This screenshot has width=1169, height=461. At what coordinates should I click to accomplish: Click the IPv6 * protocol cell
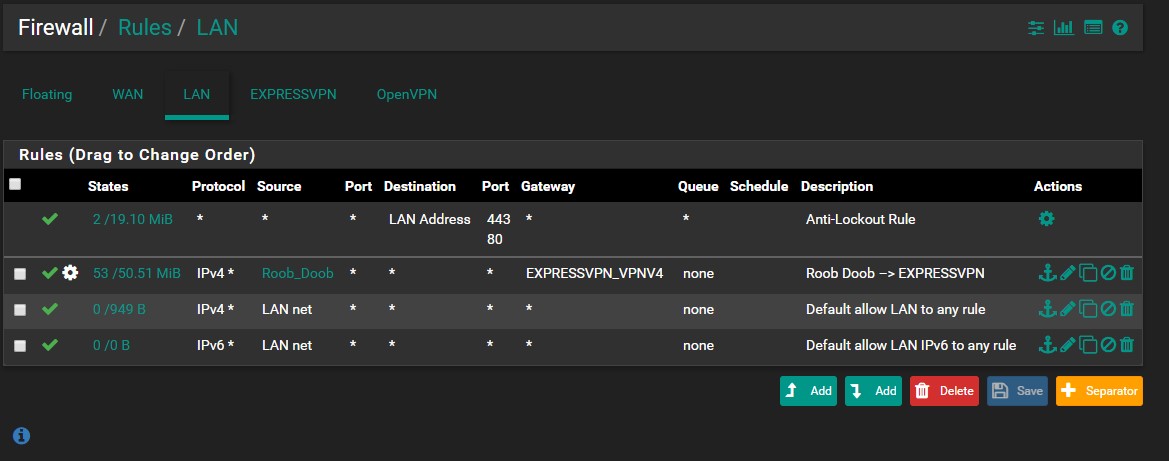coord(215,345)
